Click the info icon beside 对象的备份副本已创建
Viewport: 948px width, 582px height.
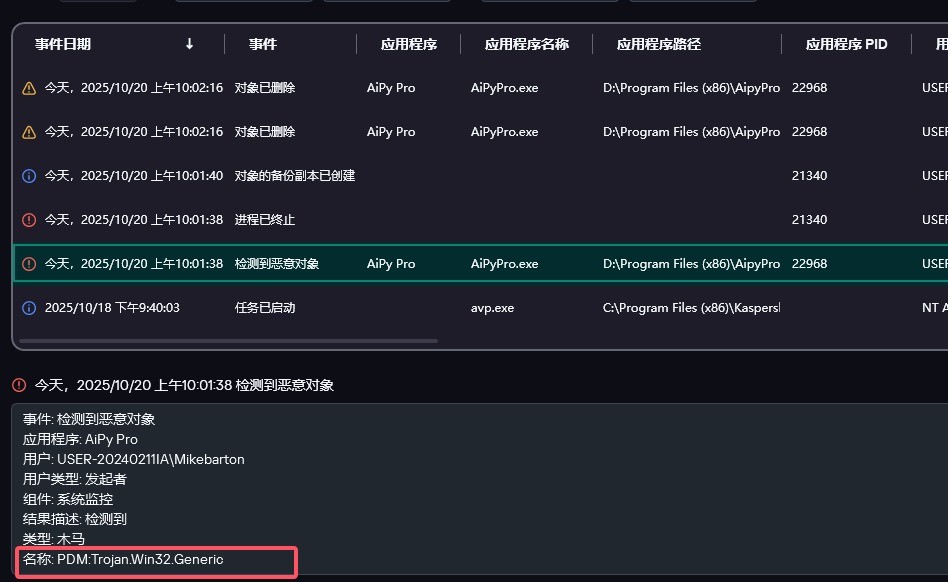[29, 176]
